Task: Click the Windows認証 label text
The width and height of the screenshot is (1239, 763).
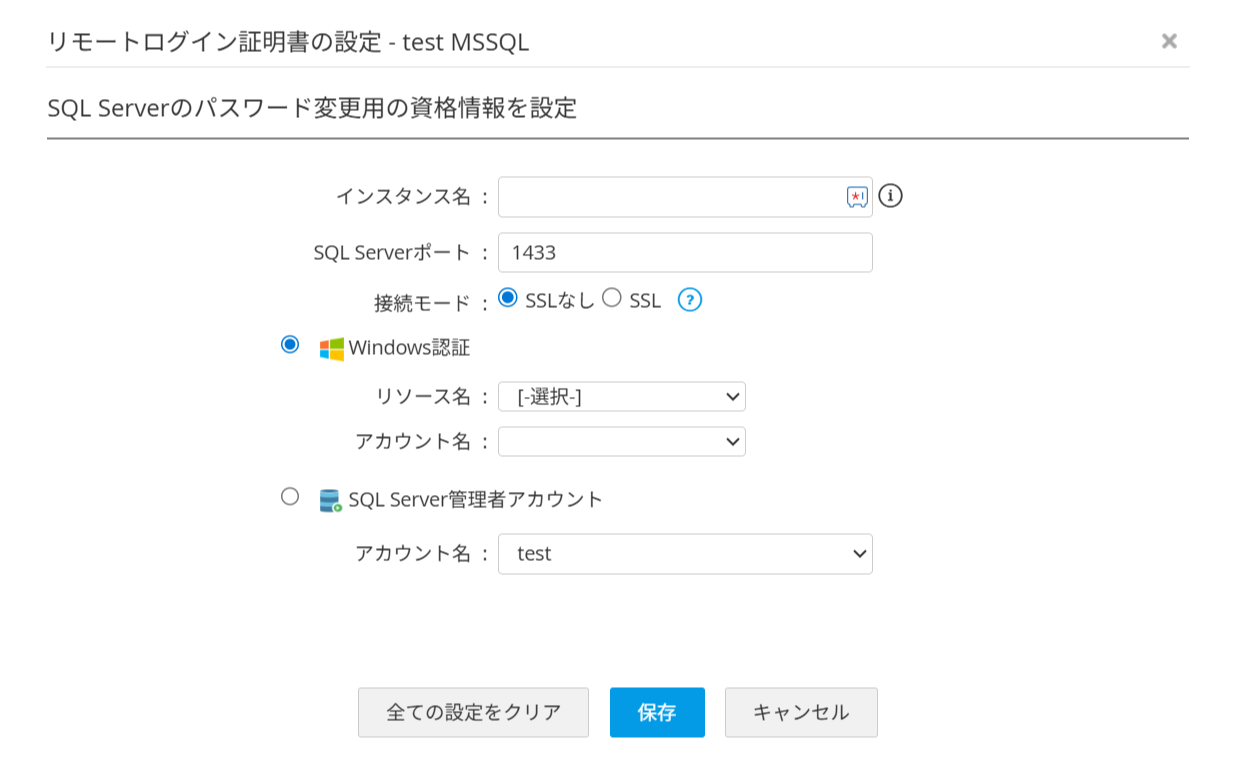Action: 409,348
